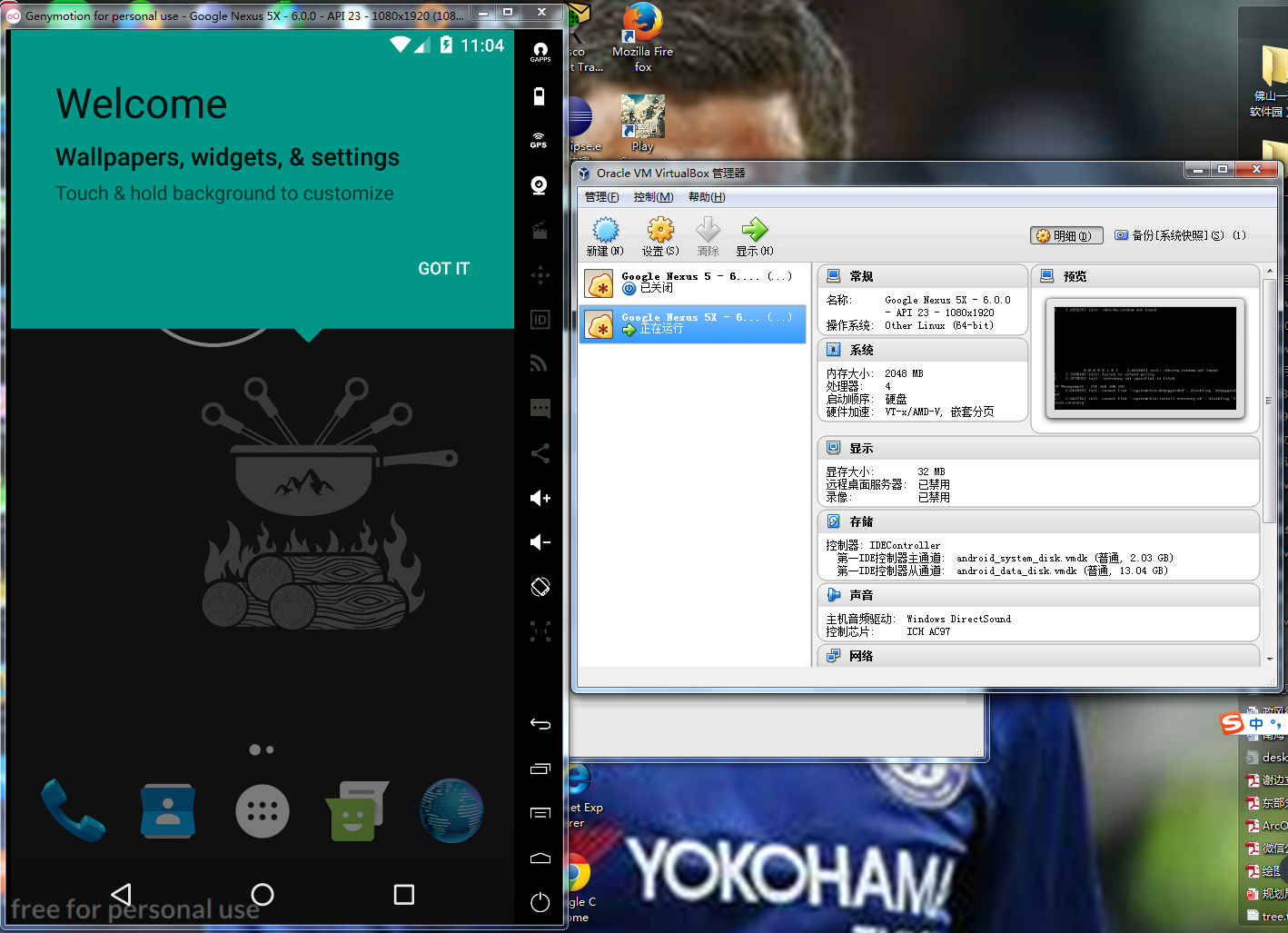Click Genymotion home sidebar button
Viewport: 1288px width, 933px height.
(x=540, y=858)
